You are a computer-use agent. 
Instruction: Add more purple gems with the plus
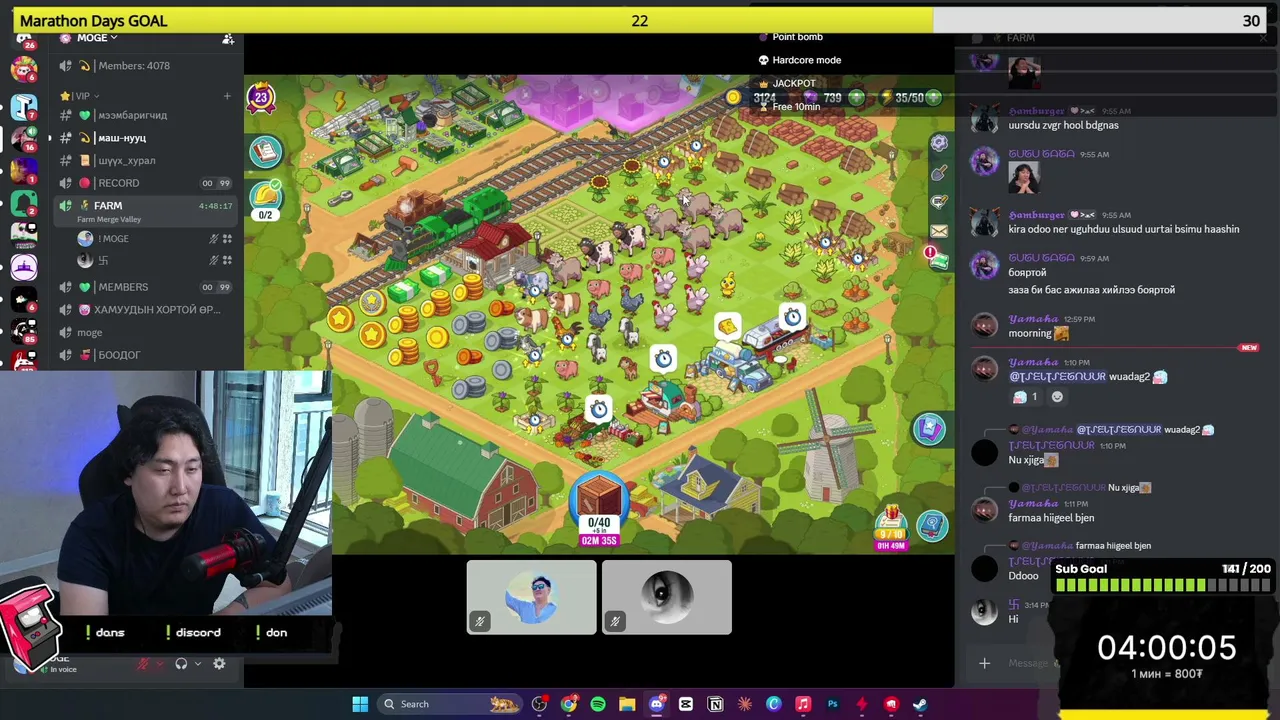coord(857,98)
